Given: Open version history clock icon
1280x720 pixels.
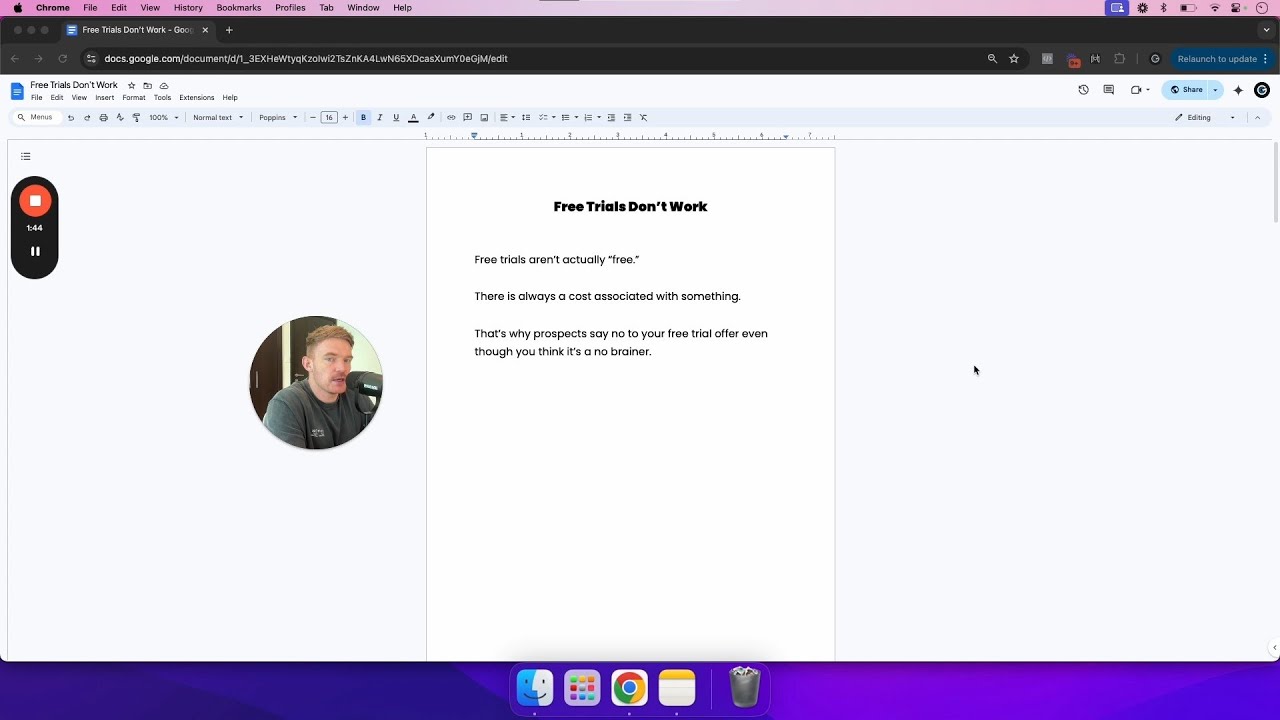Looking at the screenshot, I should point(1083,90).
